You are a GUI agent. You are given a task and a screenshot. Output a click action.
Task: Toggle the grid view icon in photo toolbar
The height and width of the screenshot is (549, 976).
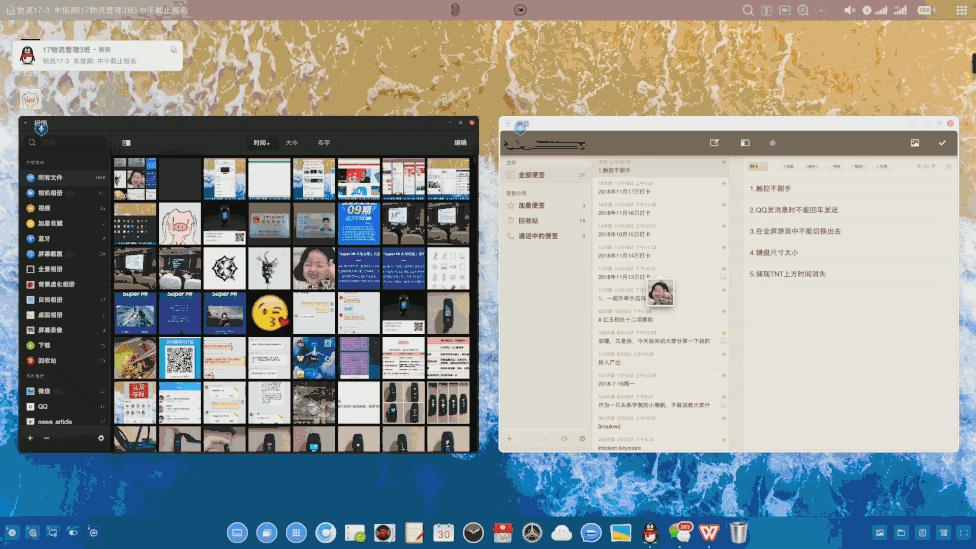[x=126, y=143]
